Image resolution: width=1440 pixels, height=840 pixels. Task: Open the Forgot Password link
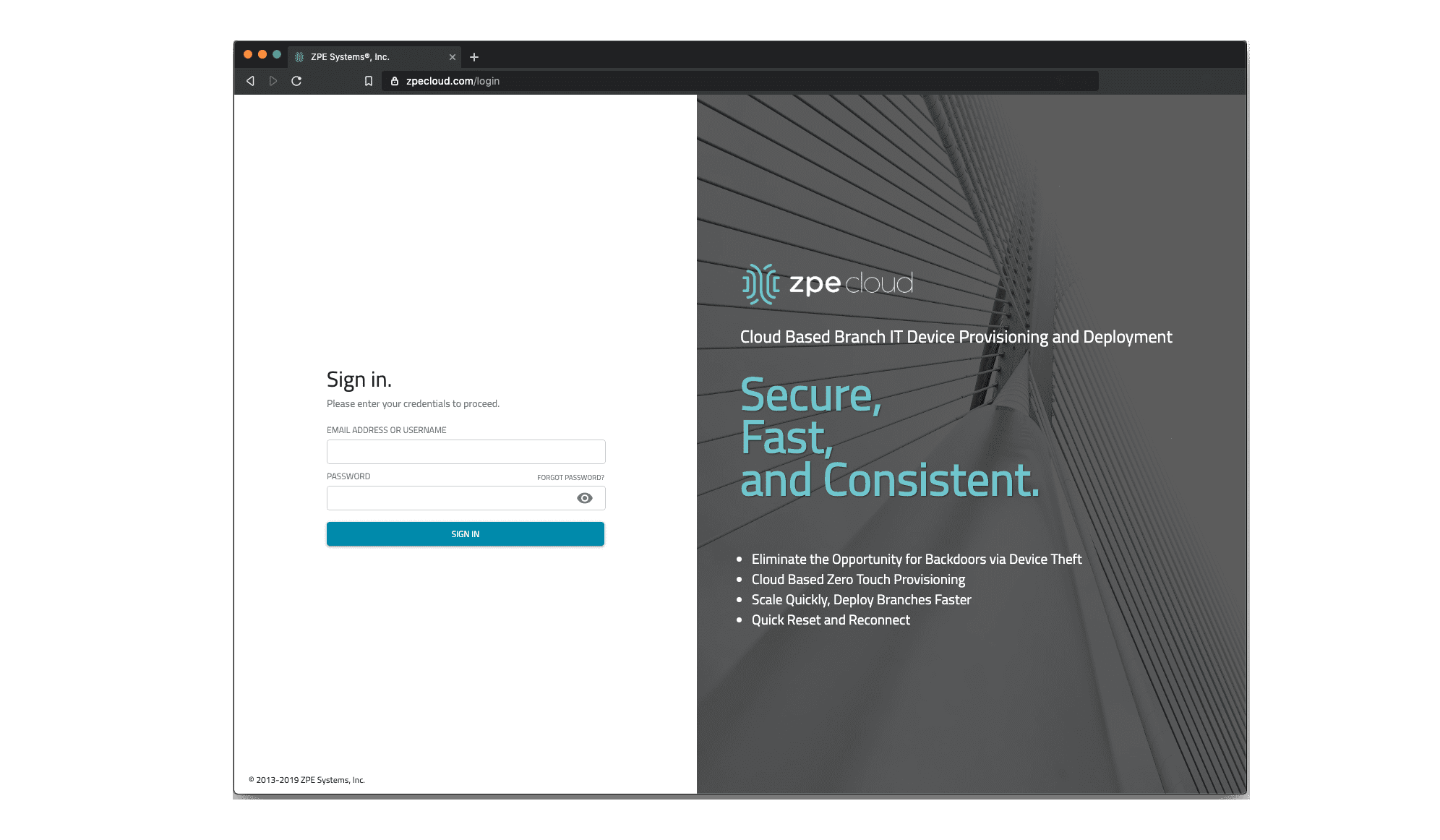pos(570,478)
